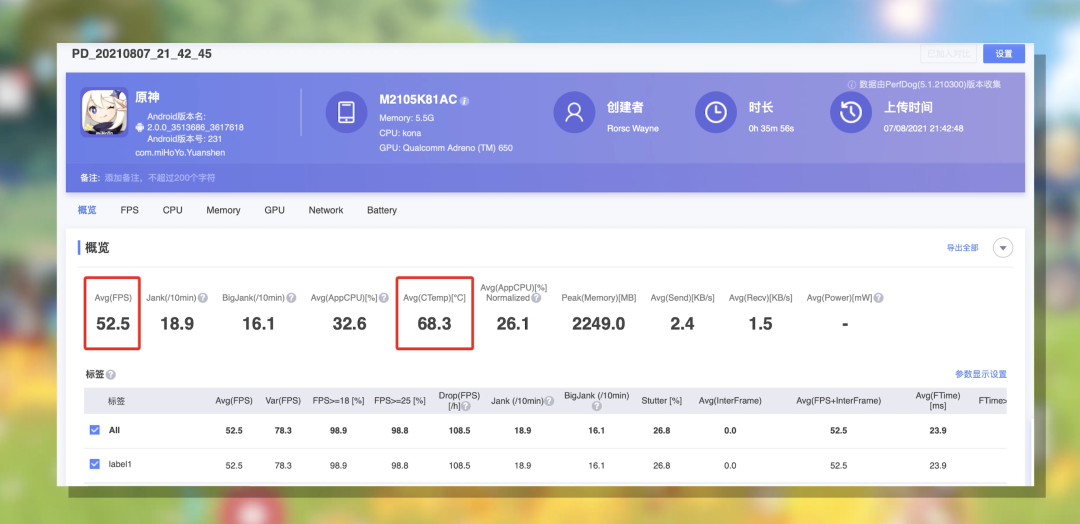Click the 导出全部 link
Screen dimensions: 1080x524
[962, 248]
